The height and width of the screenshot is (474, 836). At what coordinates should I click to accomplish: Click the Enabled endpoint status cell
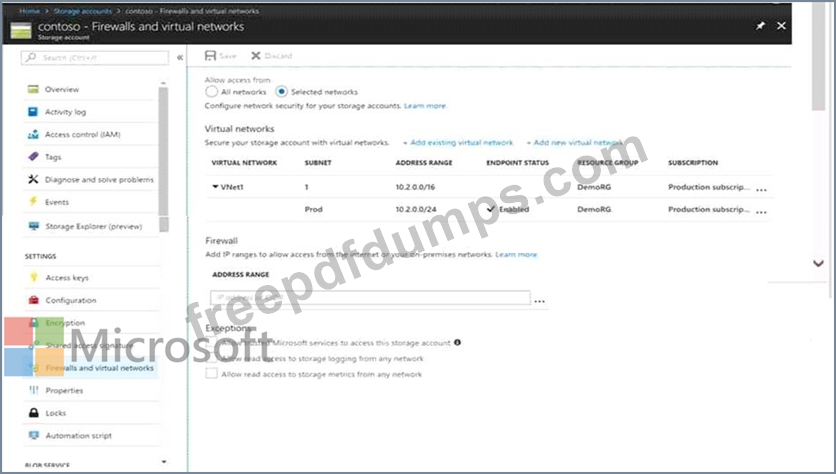(x=508, y=209)
